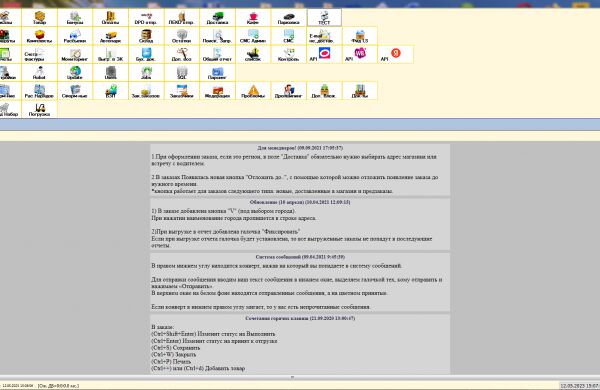Open the Бух. док. icon
This screenshot has height=390, width=600.
[x=146, y=54]
